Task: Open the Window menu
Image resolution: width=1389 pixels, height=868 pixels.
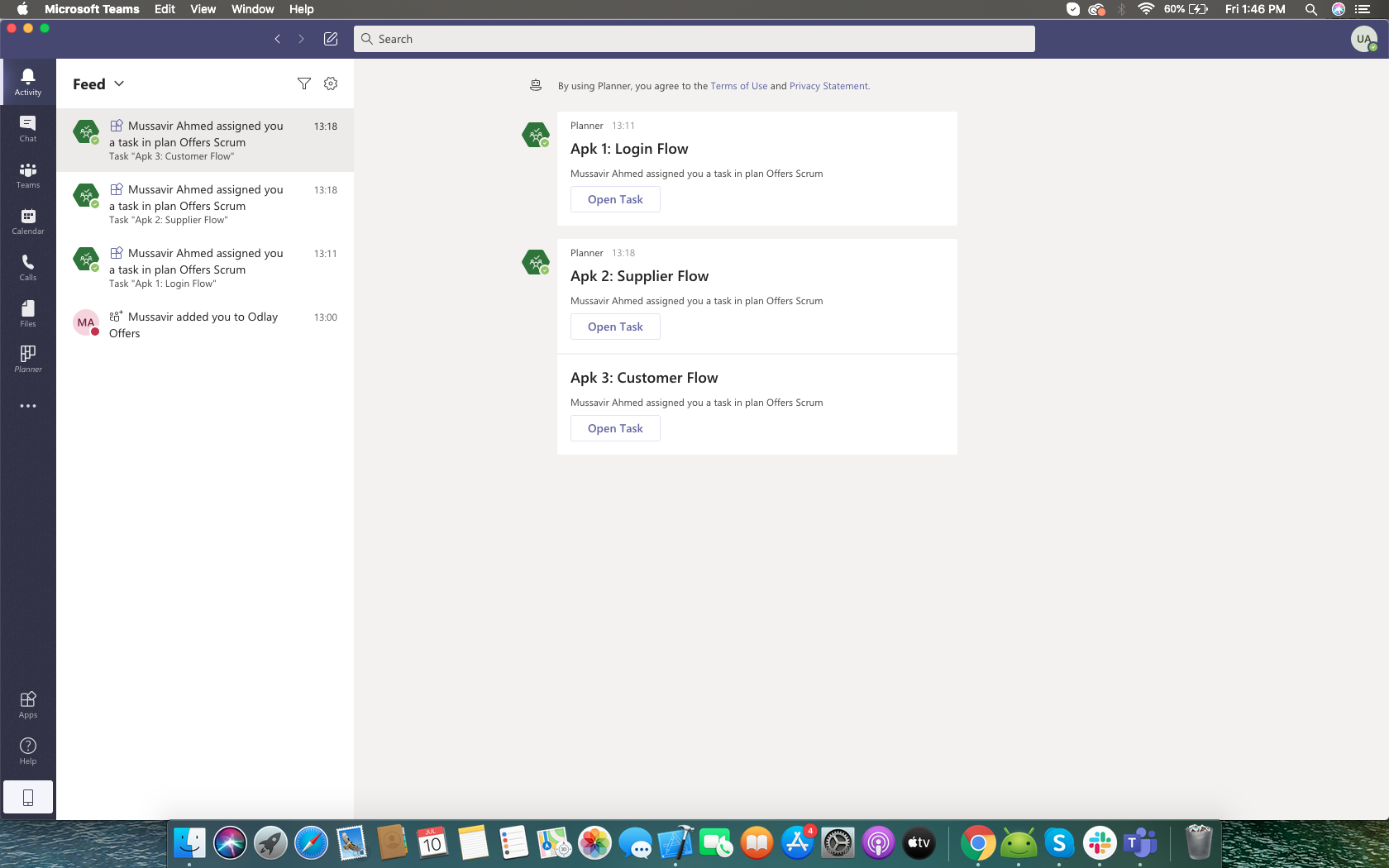Action: click(252, 9)
